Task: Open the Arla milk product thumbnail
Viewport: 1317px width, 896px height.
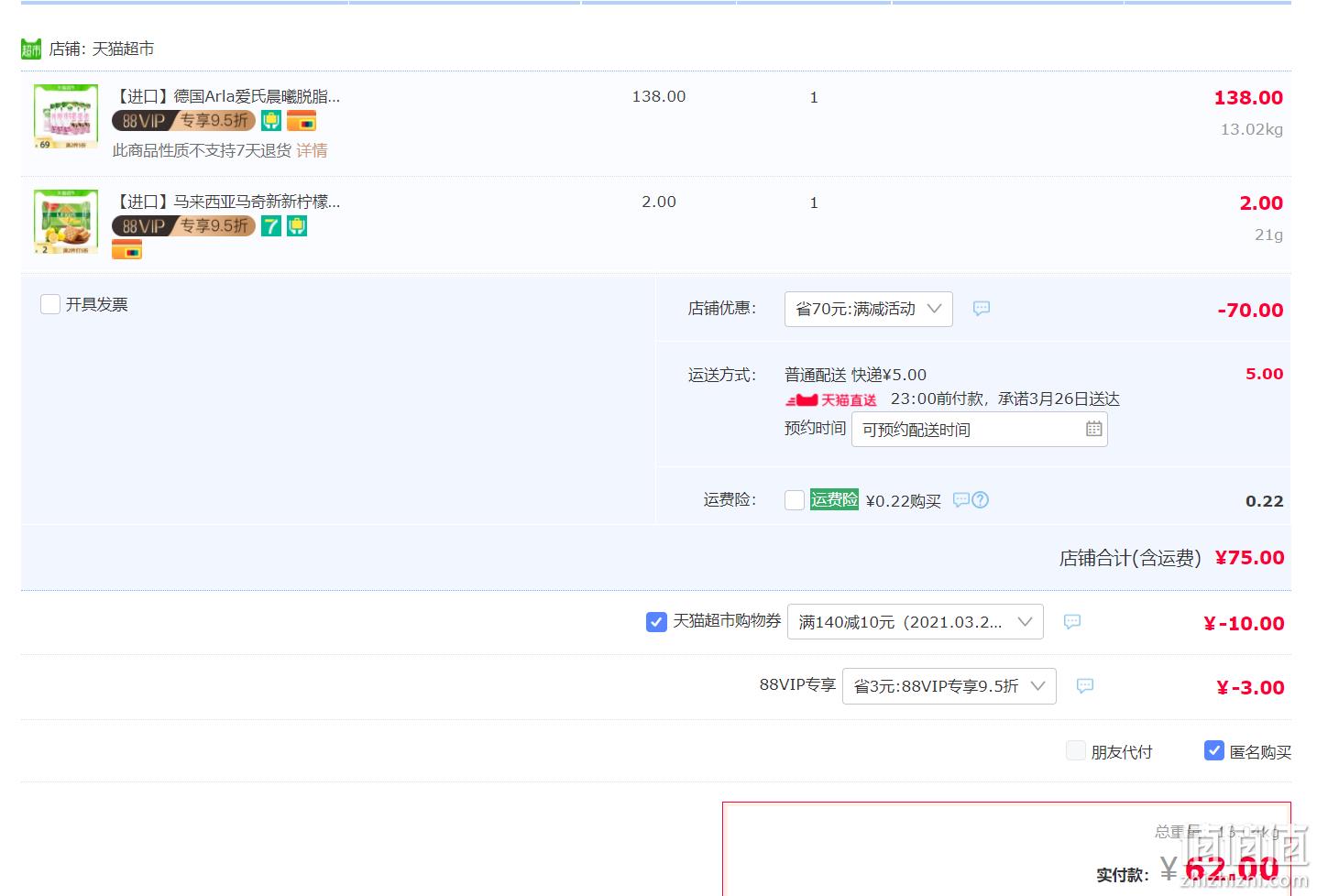Action: 65,116
